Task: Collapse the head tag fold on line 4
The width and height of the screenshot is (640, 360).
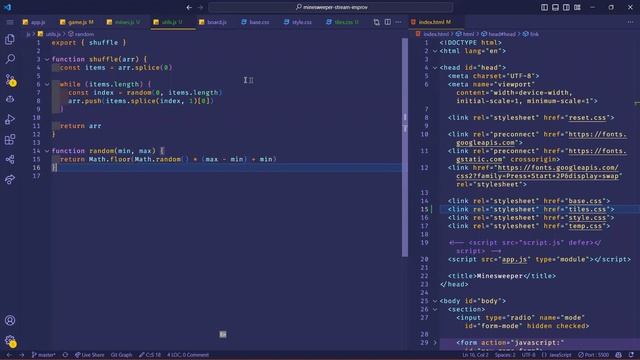Action: pyautogui.click(x=435, y=68)
